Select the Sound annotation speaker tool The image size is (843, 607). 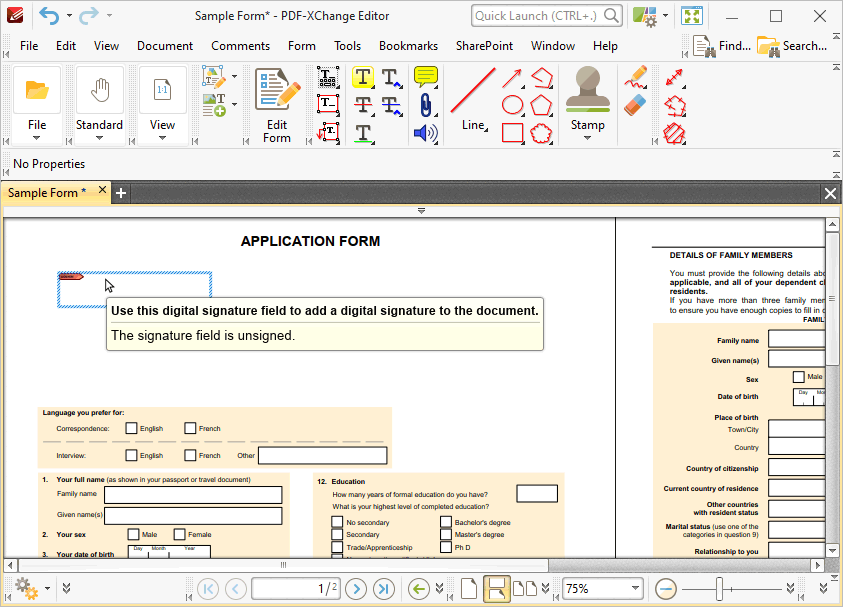(x=426, y=133)
